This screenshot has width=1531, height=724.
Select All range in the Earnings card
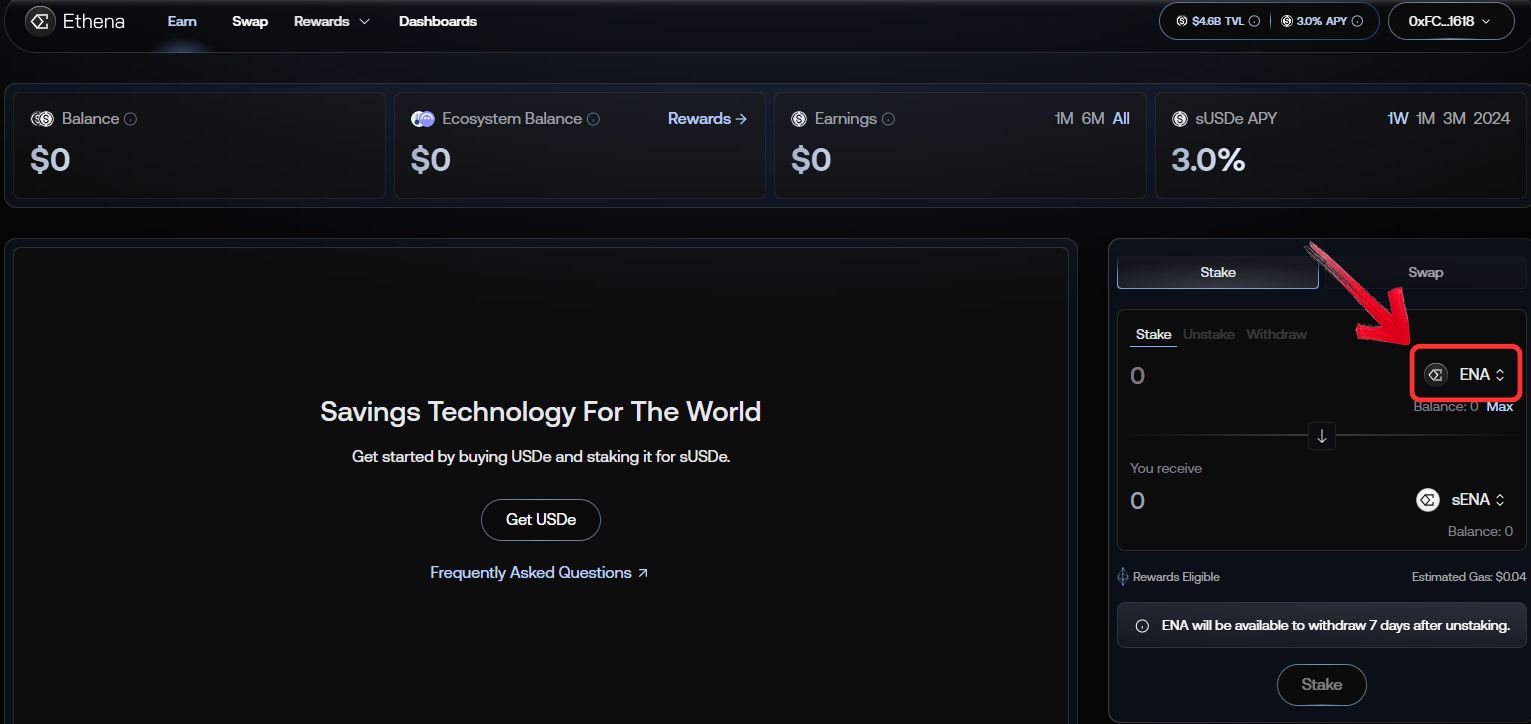[1121, 119]
